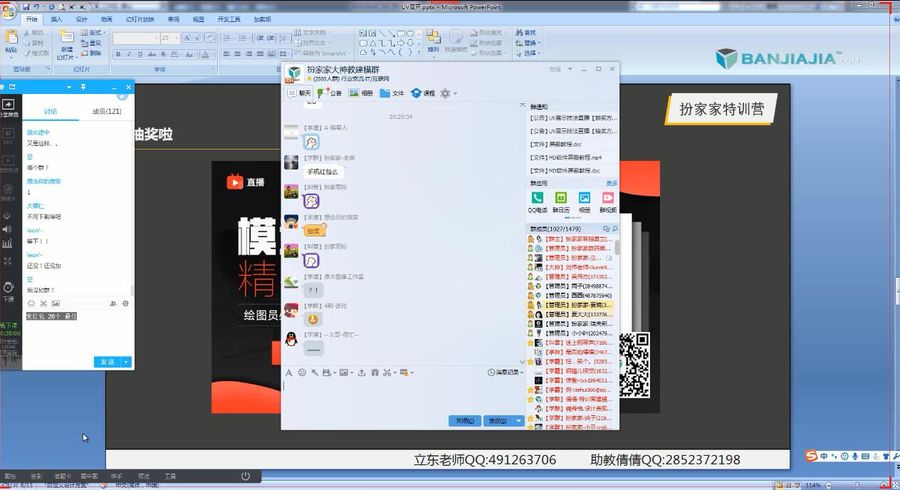This screenshot has height=490, width=900.
Task: Select highlighted 管理员 扮家家 member row
Action: click(x=571, y=305)
